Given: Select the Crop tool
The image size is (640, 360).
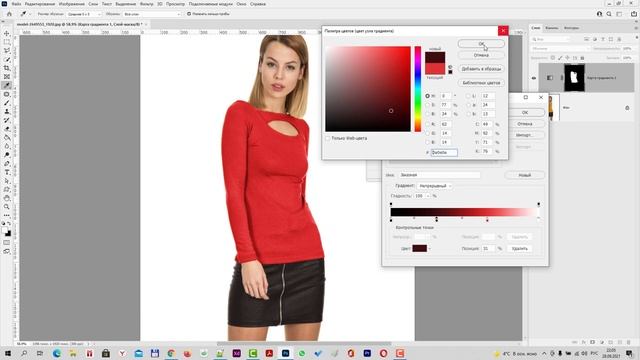Looking at the screenshot, I should click(x=7, y=68).
